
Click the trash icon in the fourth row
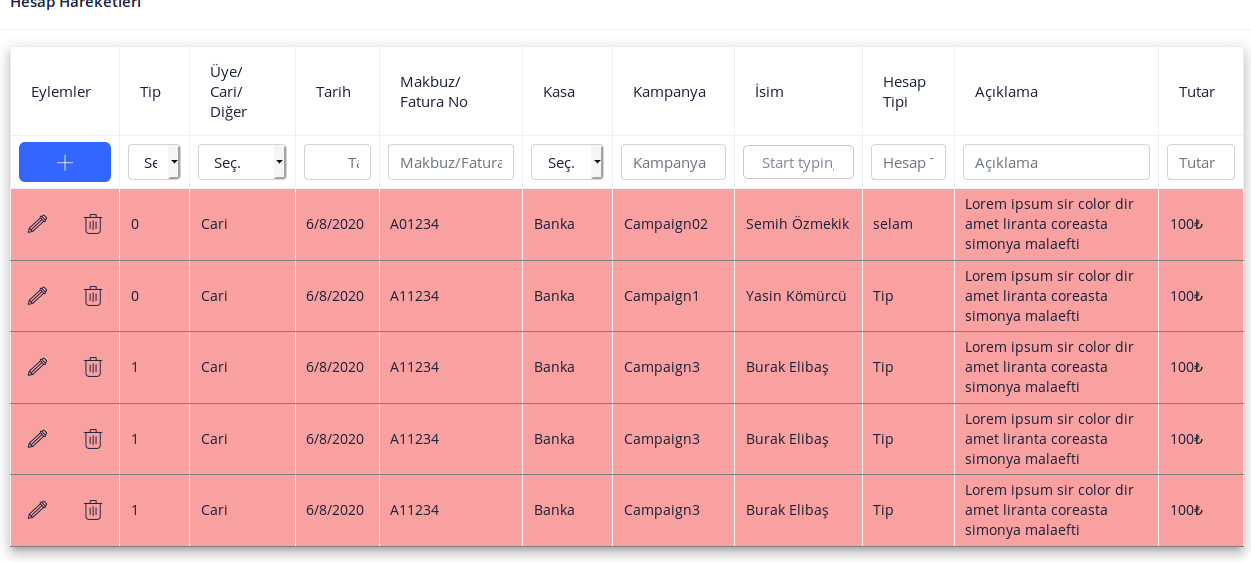(x=93, y=439)
